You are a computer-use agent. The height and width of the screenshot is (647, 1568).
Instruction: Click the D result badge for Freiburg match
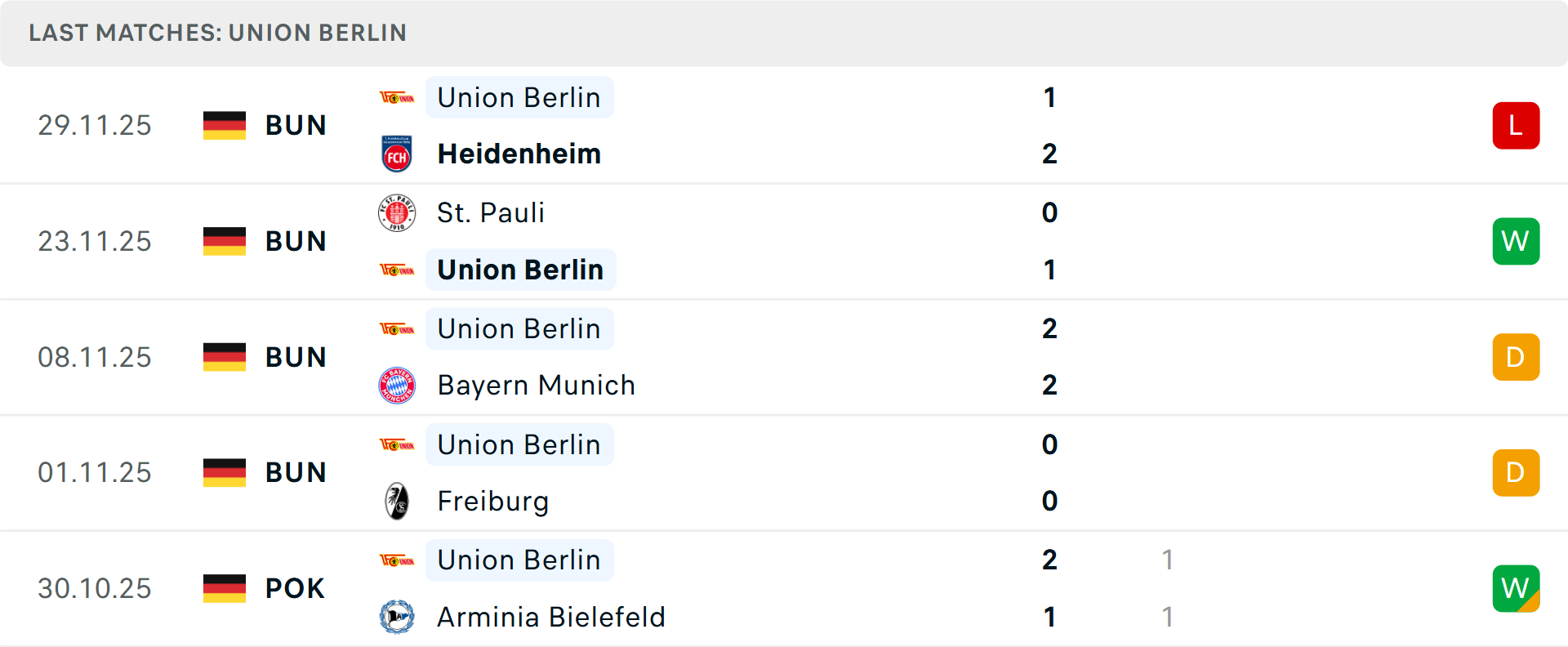click(1516, 473)
